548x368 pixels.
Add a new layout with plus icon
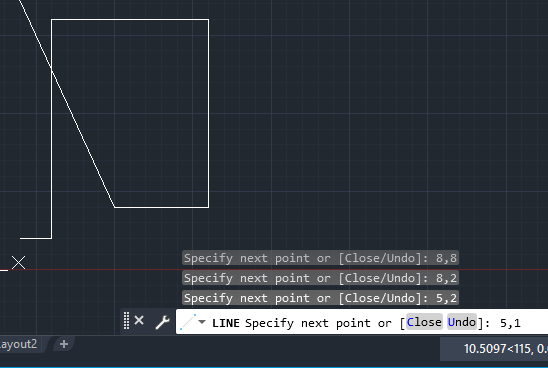point(64,344)
